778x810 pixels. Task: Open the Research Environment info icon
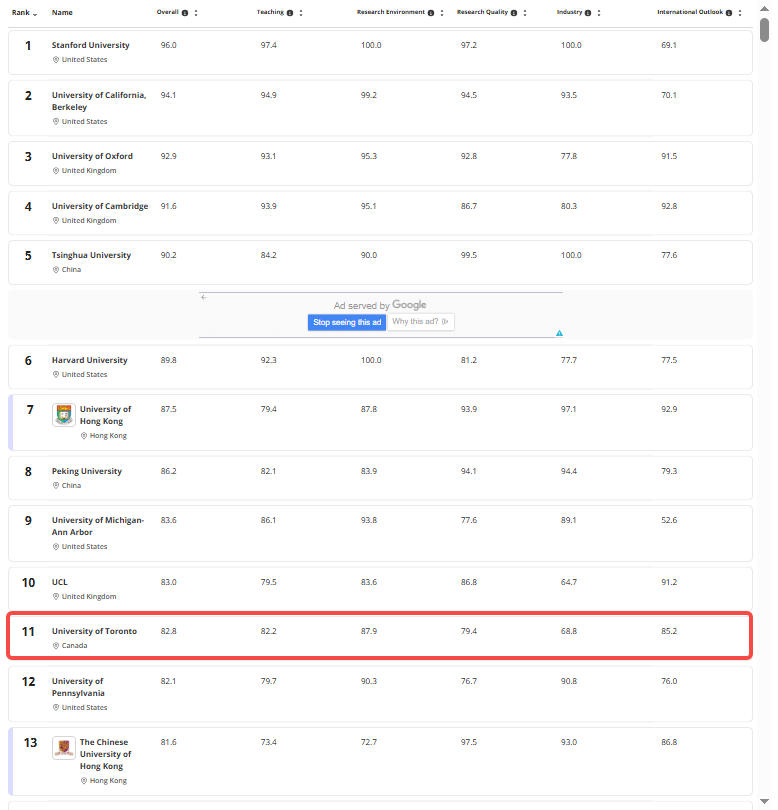coord(431,13)
